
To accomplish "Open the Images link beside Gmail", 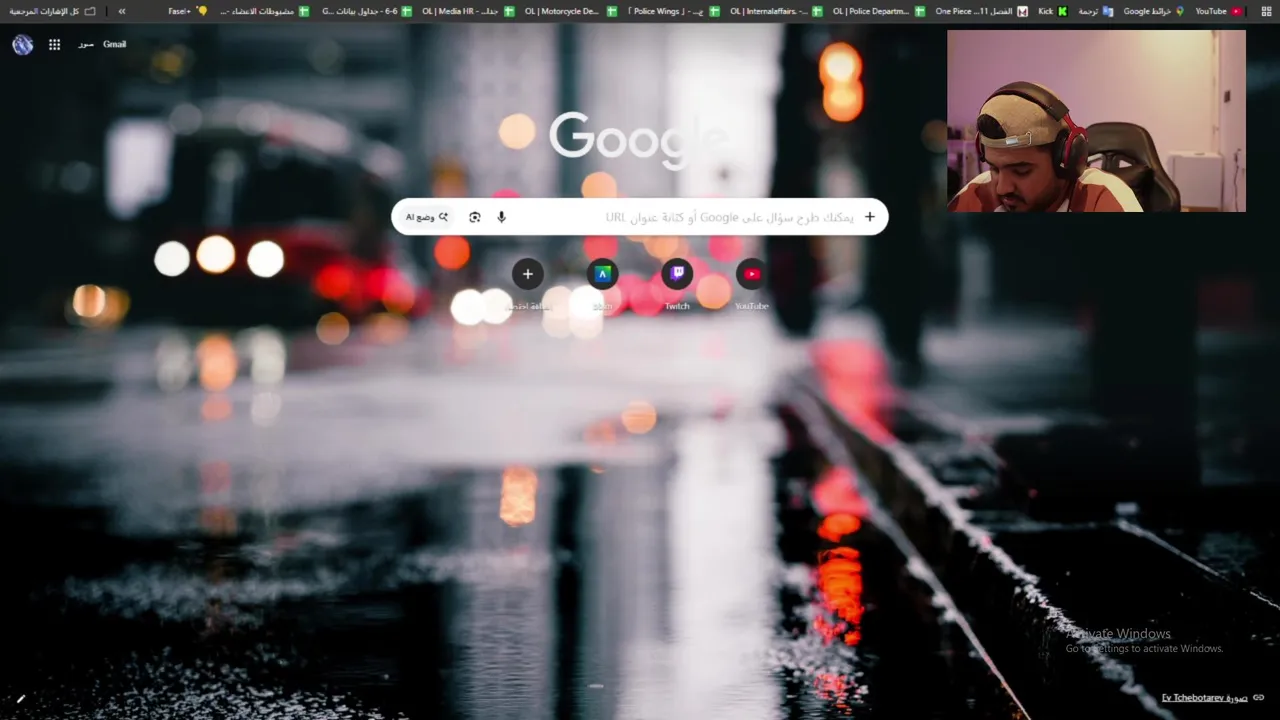I will click(x=86, y=44).
